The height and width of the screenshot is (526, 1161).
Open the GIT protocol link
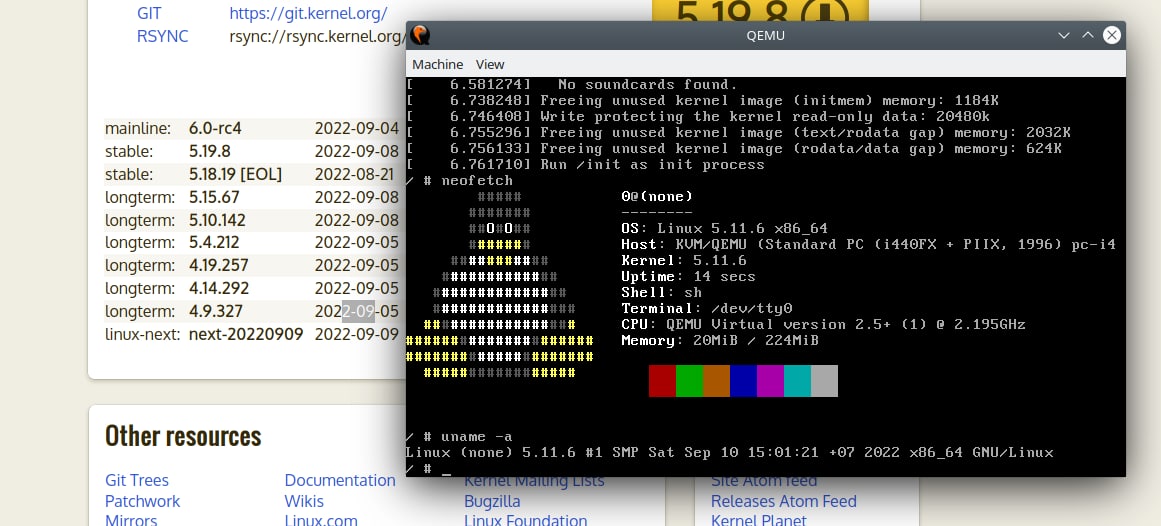pos(149,13)
